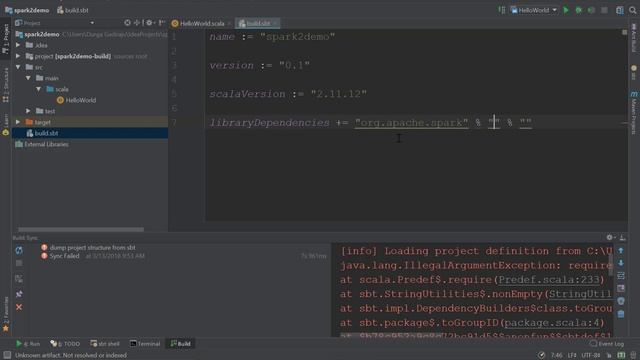This screenshot has width=640, height=360.
Task: Open the StringUtil stack trace link
Action: 580,294
